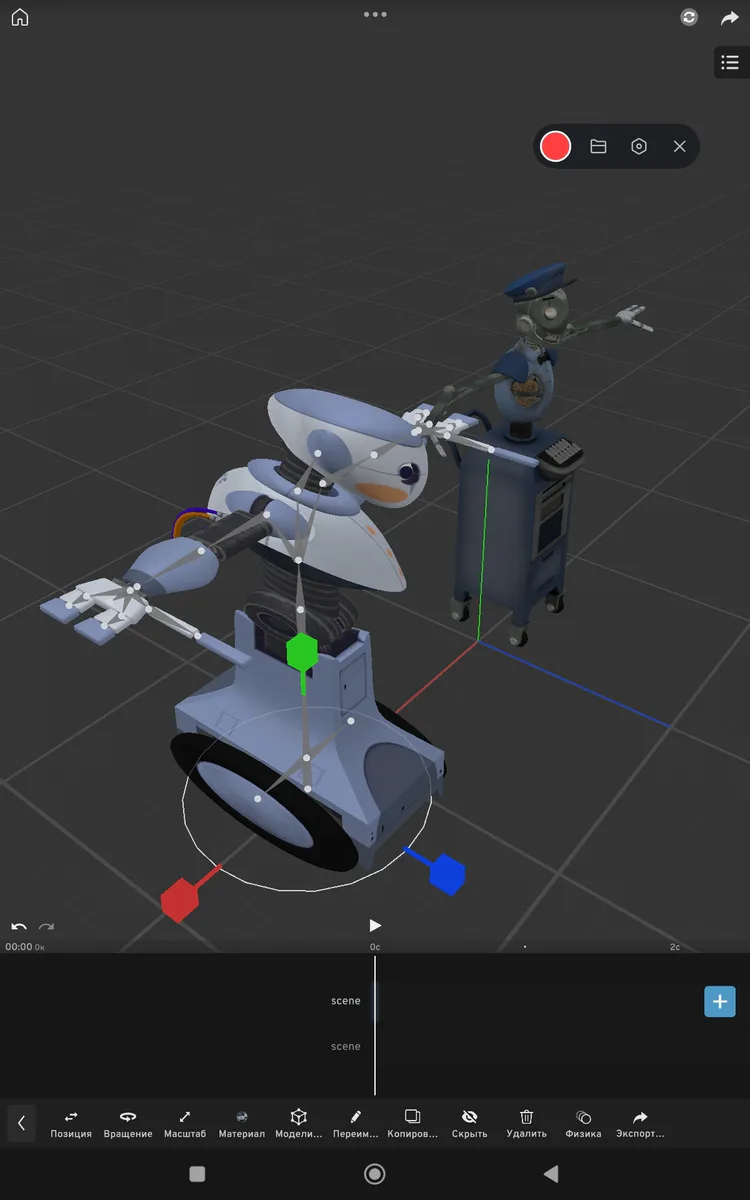Image resolution: width=750 pixels, height=1200 pixels.
Task: Export the object with Экспорт…
Action: click(641, 1124)
